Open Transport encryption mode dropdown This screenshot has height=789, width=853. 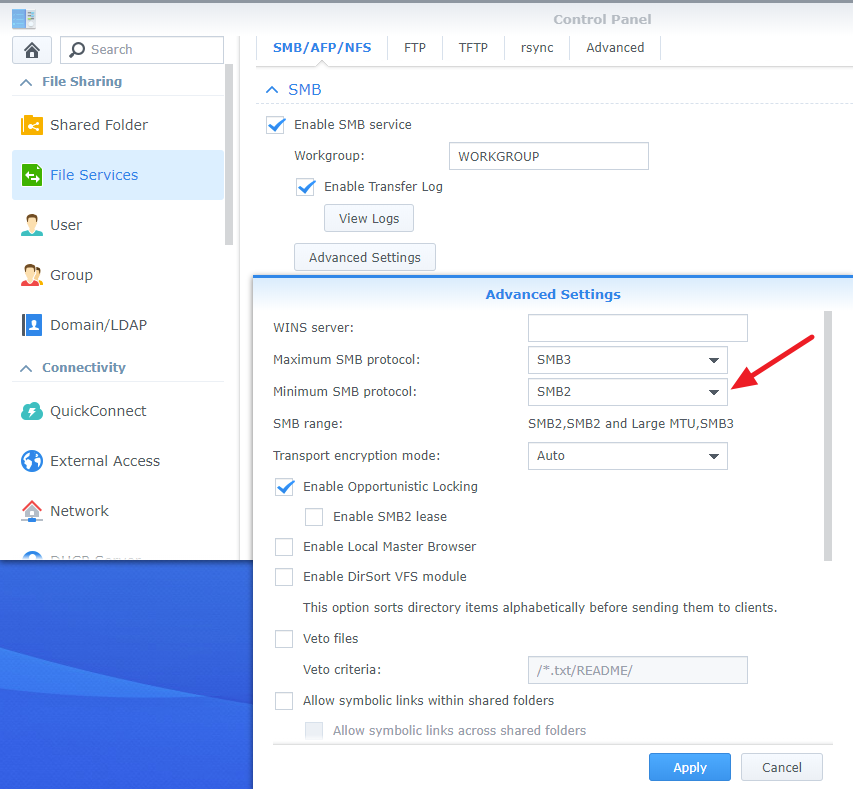click(627, 456)
